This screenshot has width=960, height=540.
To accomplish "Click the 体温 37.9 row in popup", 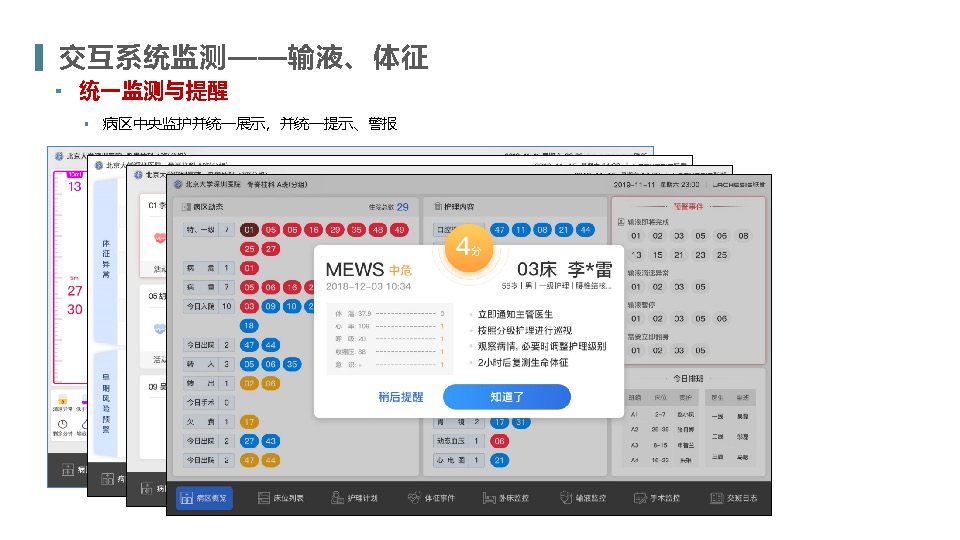I will tap(389, 313).
